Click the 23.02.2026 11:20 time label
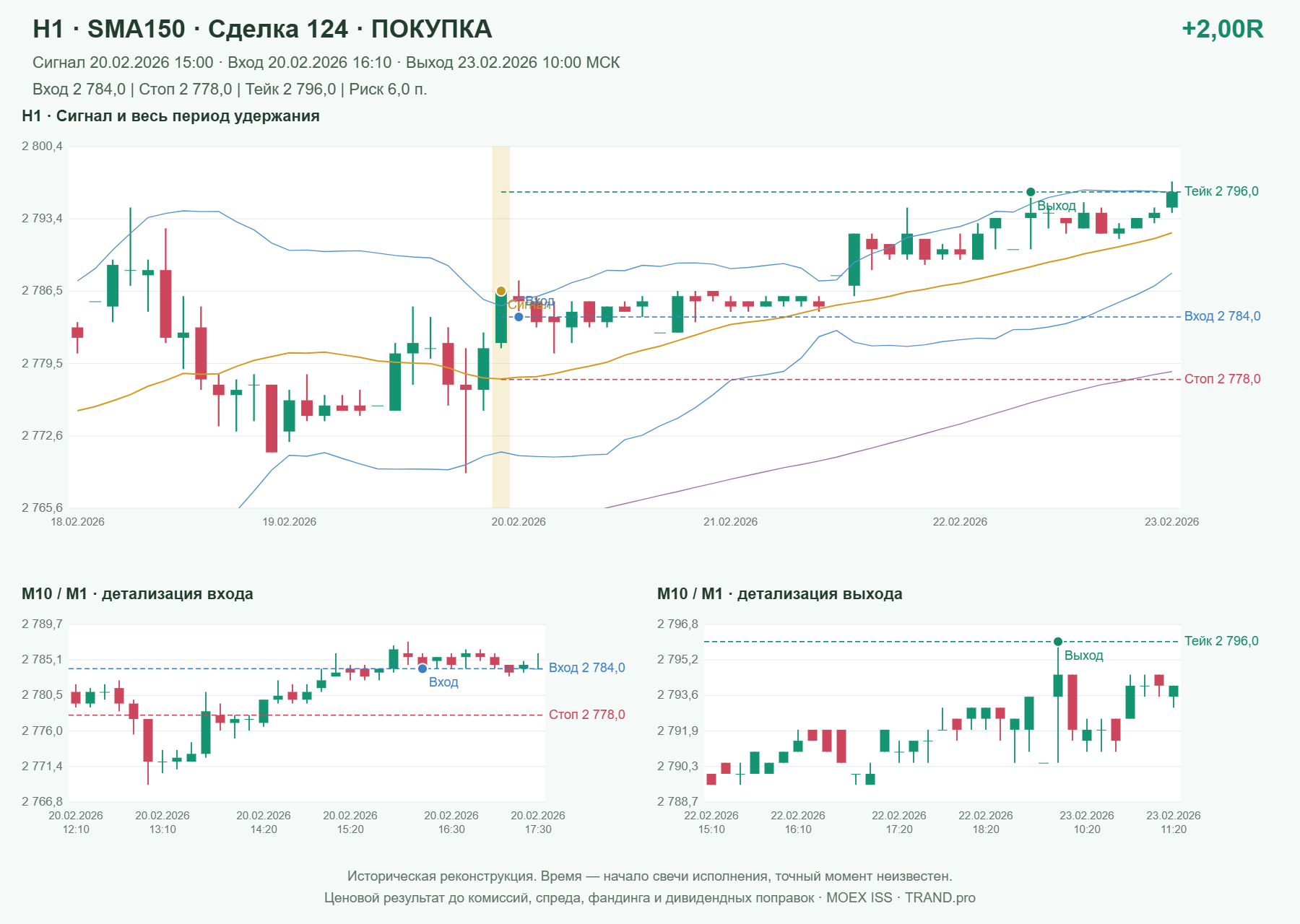This screenshot has width=1300, height=924. (x=1174, y=822)
